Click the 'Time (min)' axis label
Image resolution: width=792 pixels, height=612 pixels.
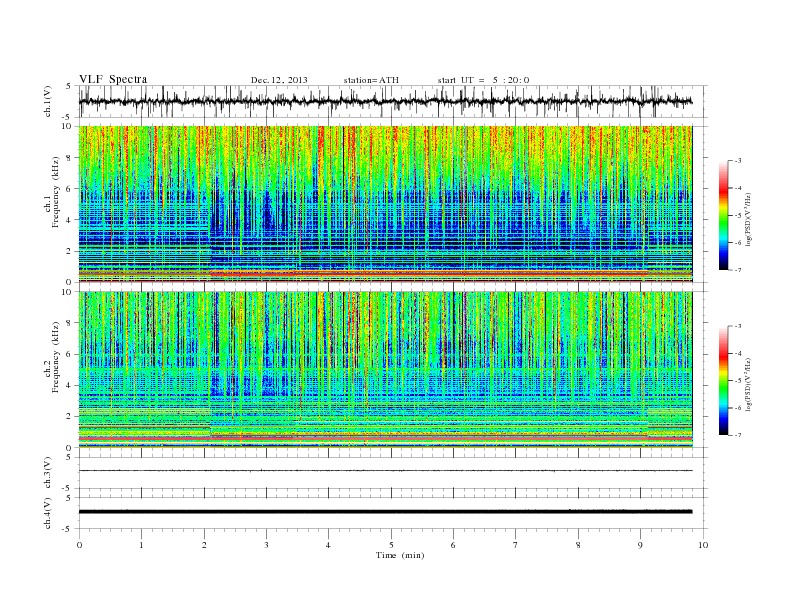pos(400,555)
